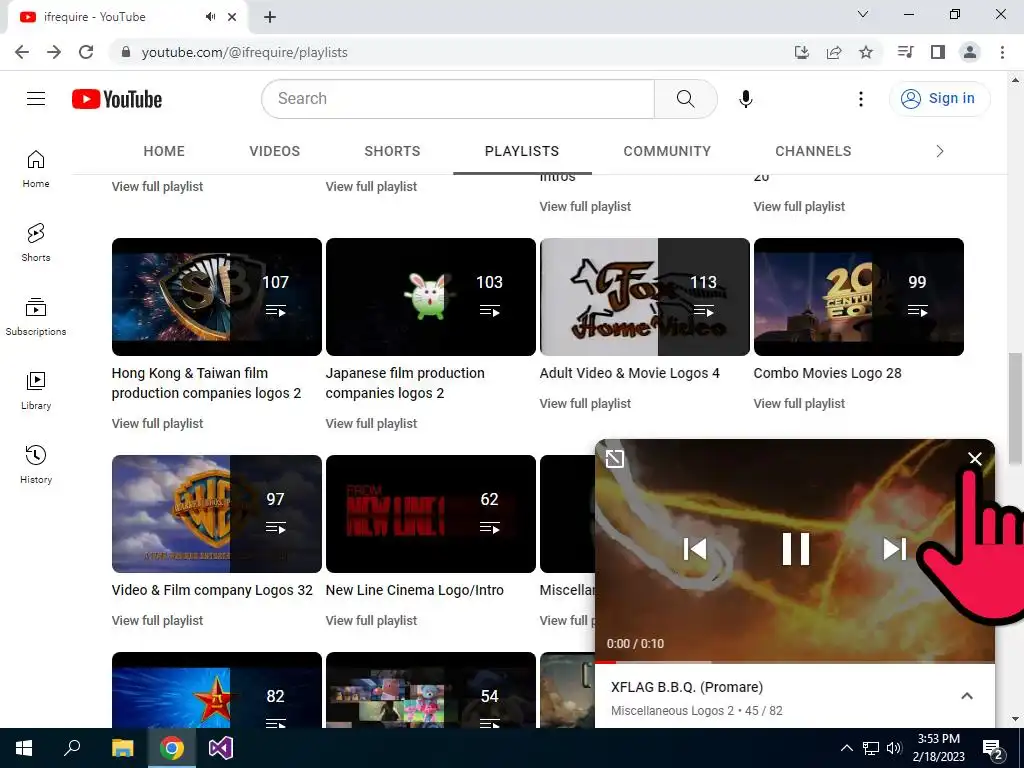
Task: Open Windows Start menu
Action: pos(24,748)
